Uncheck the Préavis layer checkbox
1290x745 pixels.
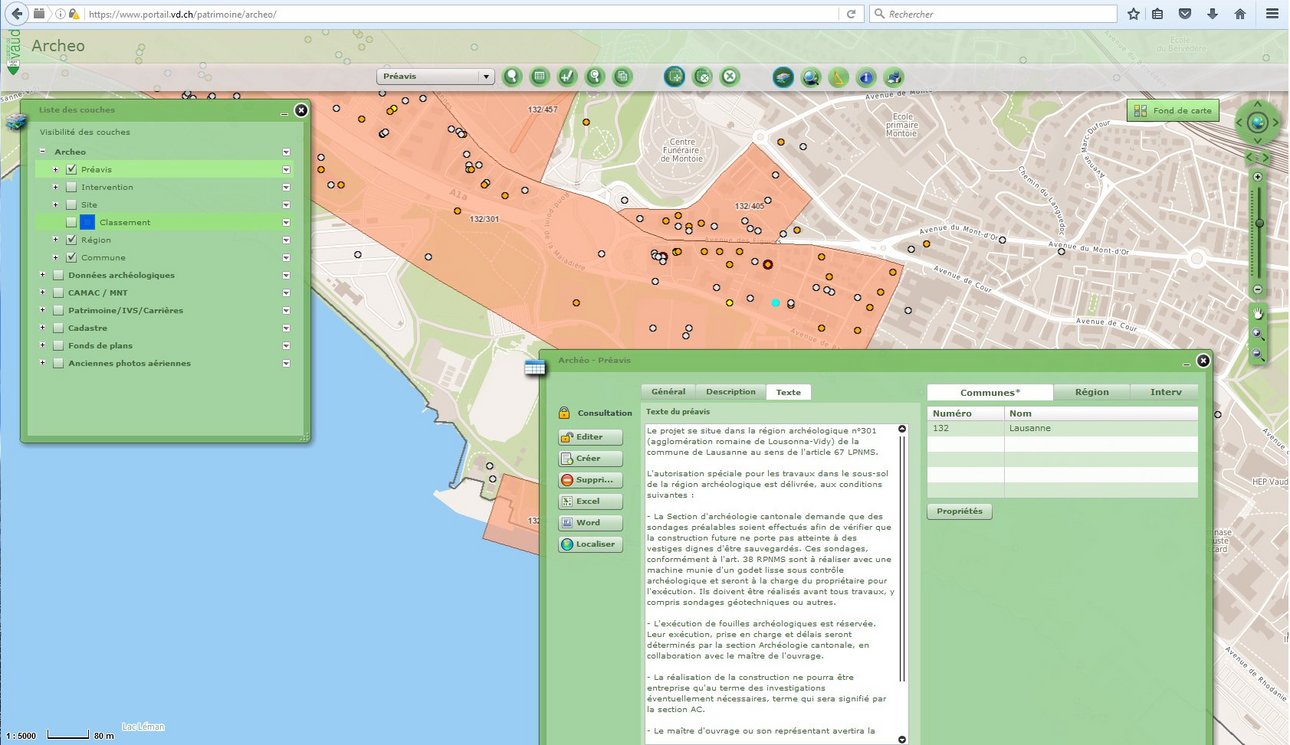71,170
